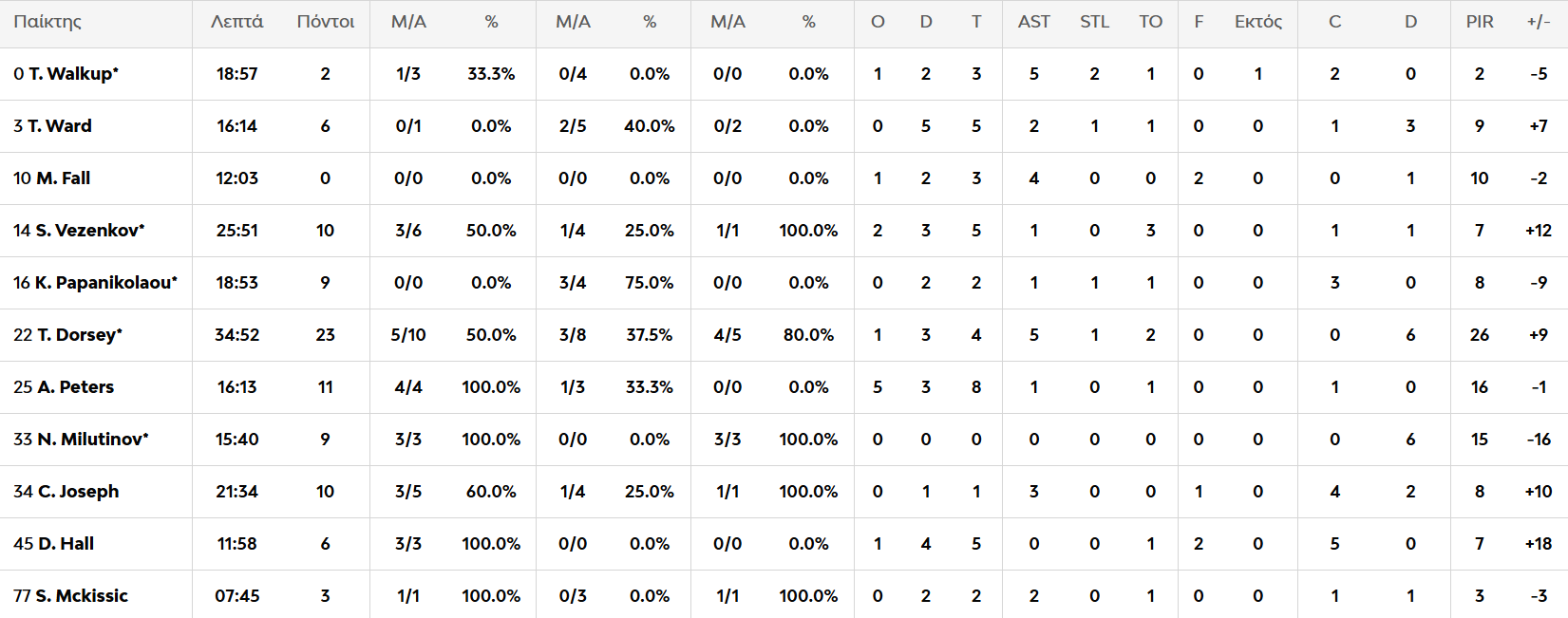
Task: Click the TO column header
Action: tap(1150, 22)
